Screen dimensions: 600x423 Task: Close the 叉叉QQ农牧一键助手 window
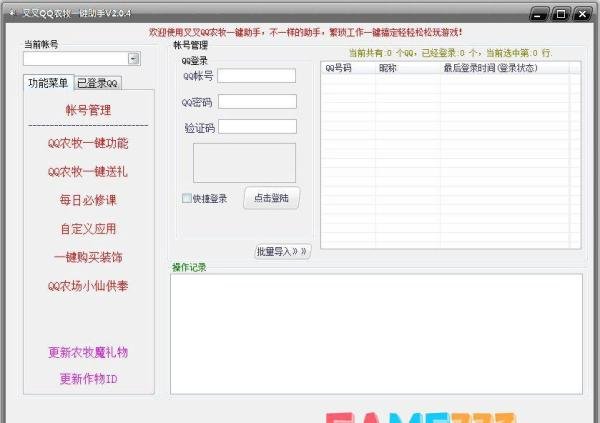tap(582, 14)
